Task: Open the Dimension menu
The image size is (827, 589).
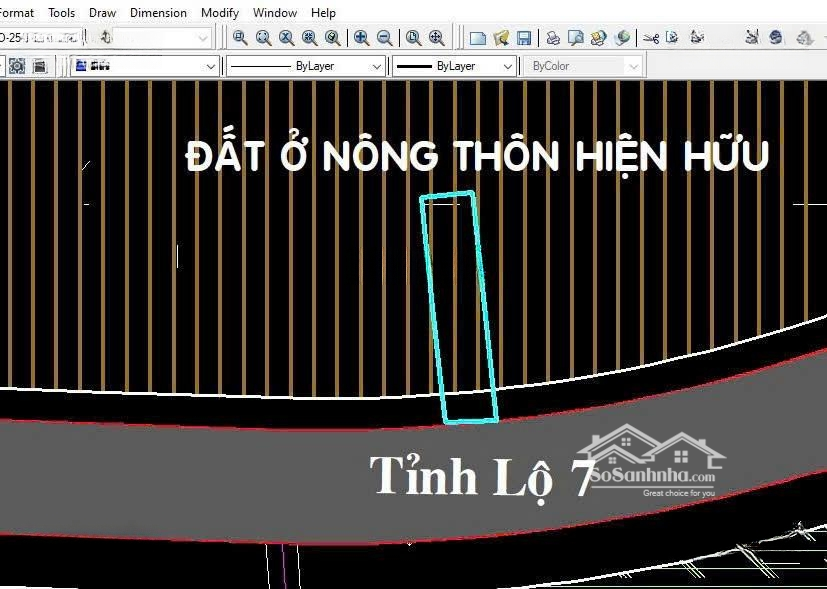Action: tap(158, 13)
